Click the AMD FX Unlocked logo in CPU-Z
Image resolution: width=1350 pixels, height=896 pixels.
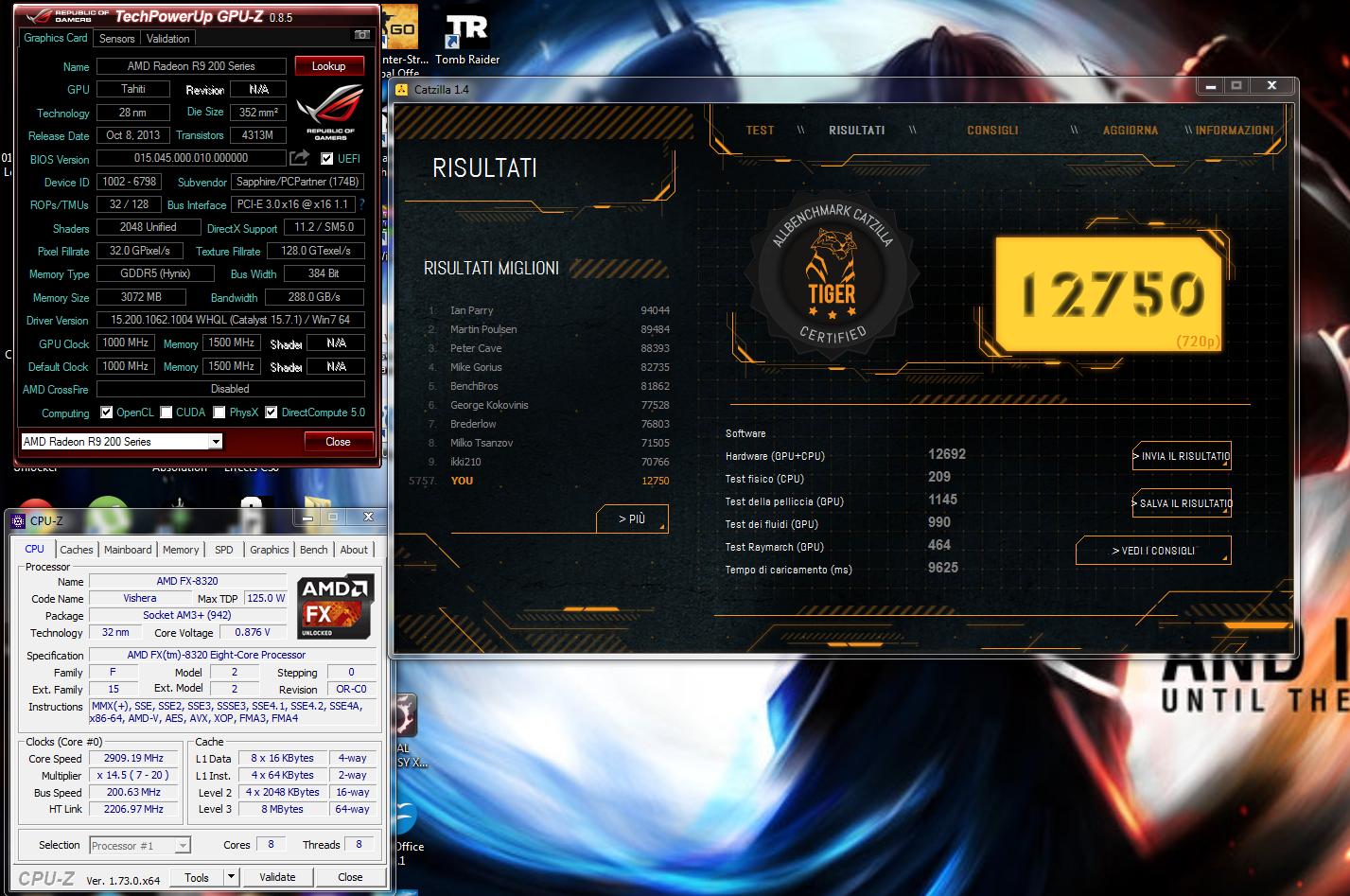(336, 606)
